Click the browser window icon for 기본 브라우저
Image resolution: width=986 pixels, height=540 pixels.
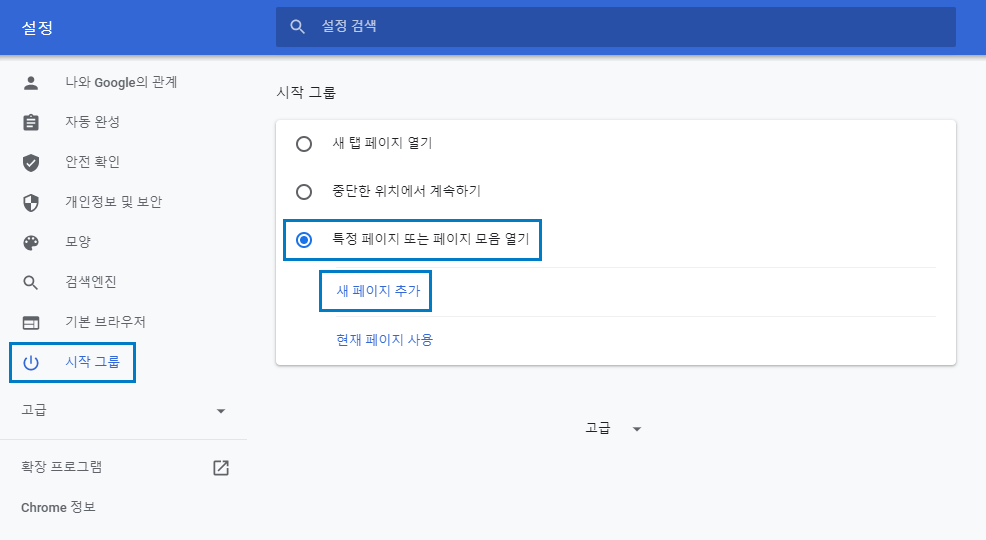point(31,323)
